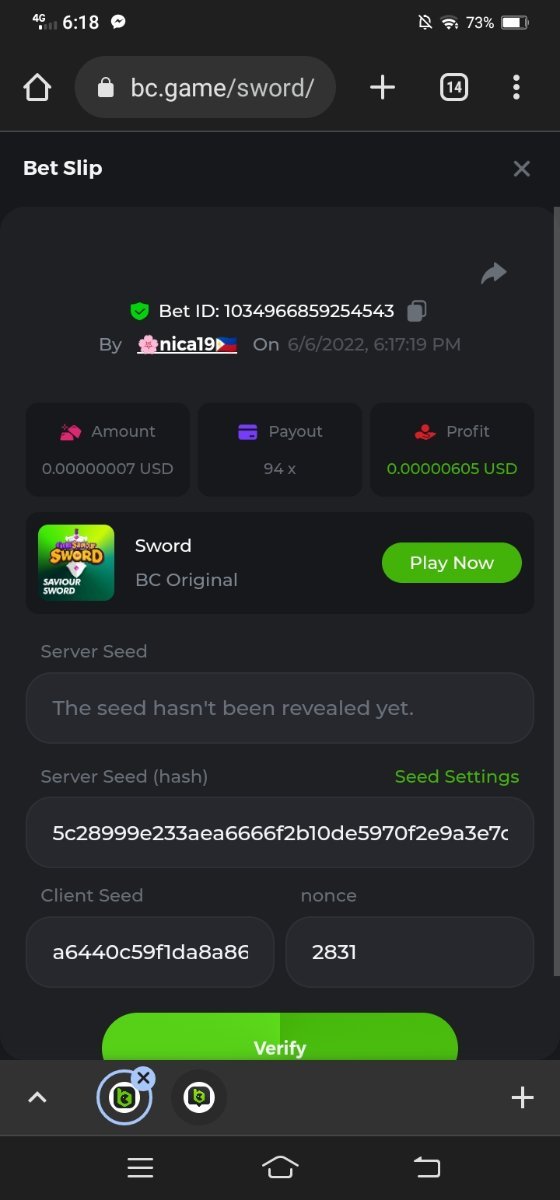Open nica19's user profile
This screenshot has height=1200, width=560.
[x=187, y=345]
